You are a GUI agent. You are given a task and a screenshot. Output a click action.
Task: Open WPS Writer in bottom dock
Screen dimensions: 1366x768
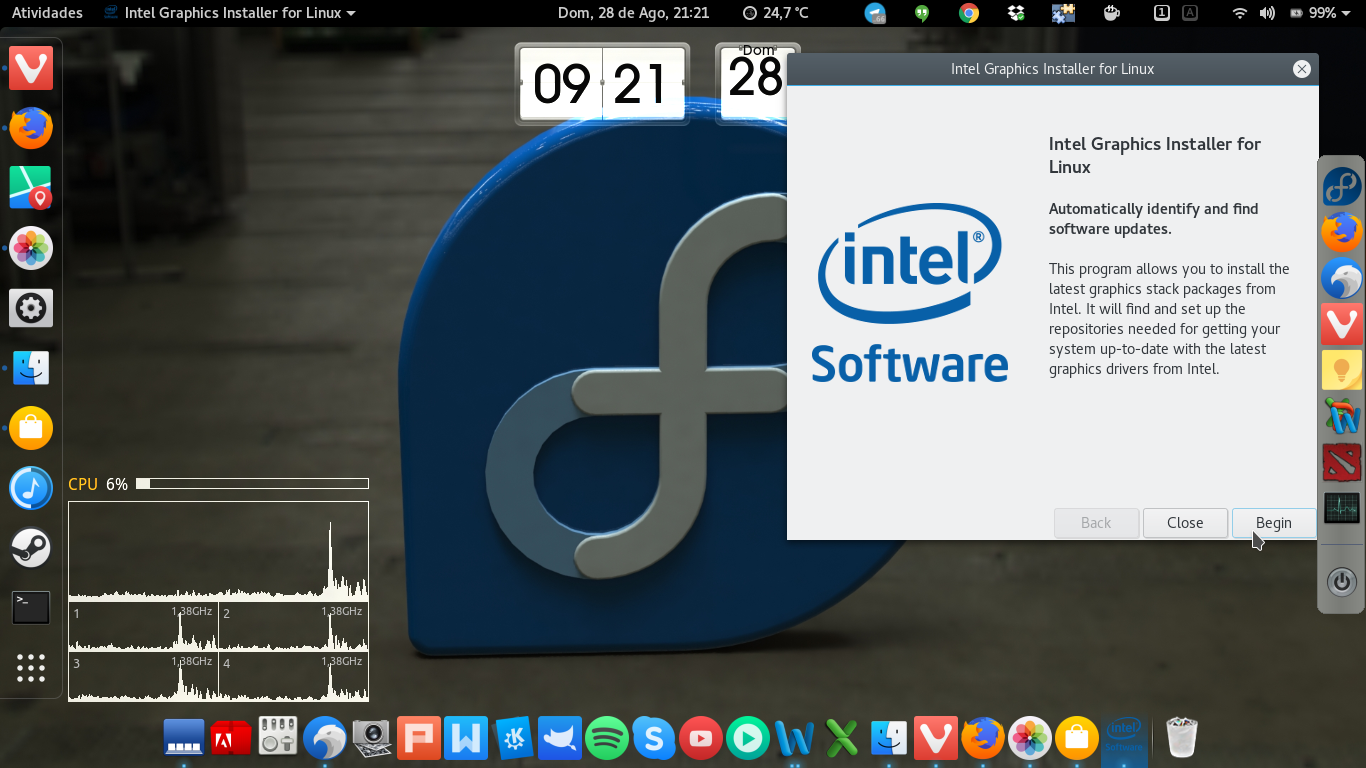tap(466, 738)
